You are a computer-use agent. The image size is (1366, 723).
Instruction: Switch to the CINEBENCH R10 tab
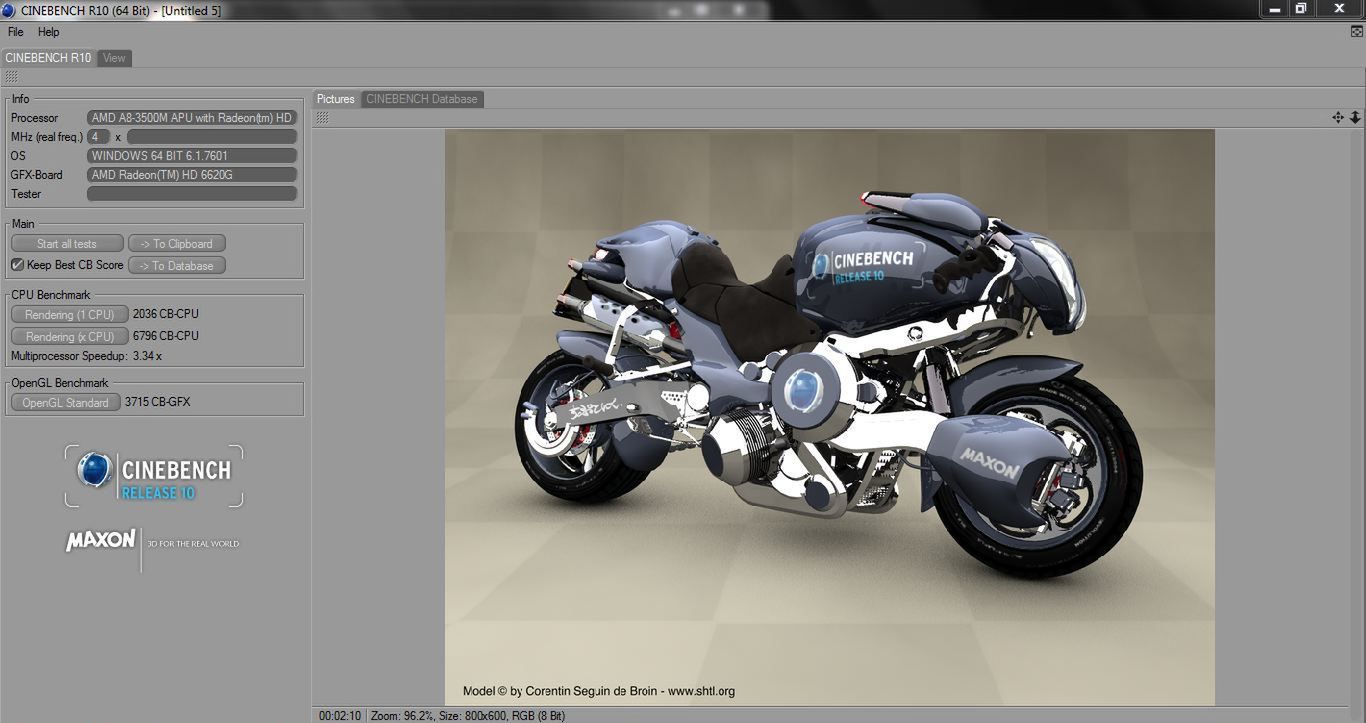(48, 58)
